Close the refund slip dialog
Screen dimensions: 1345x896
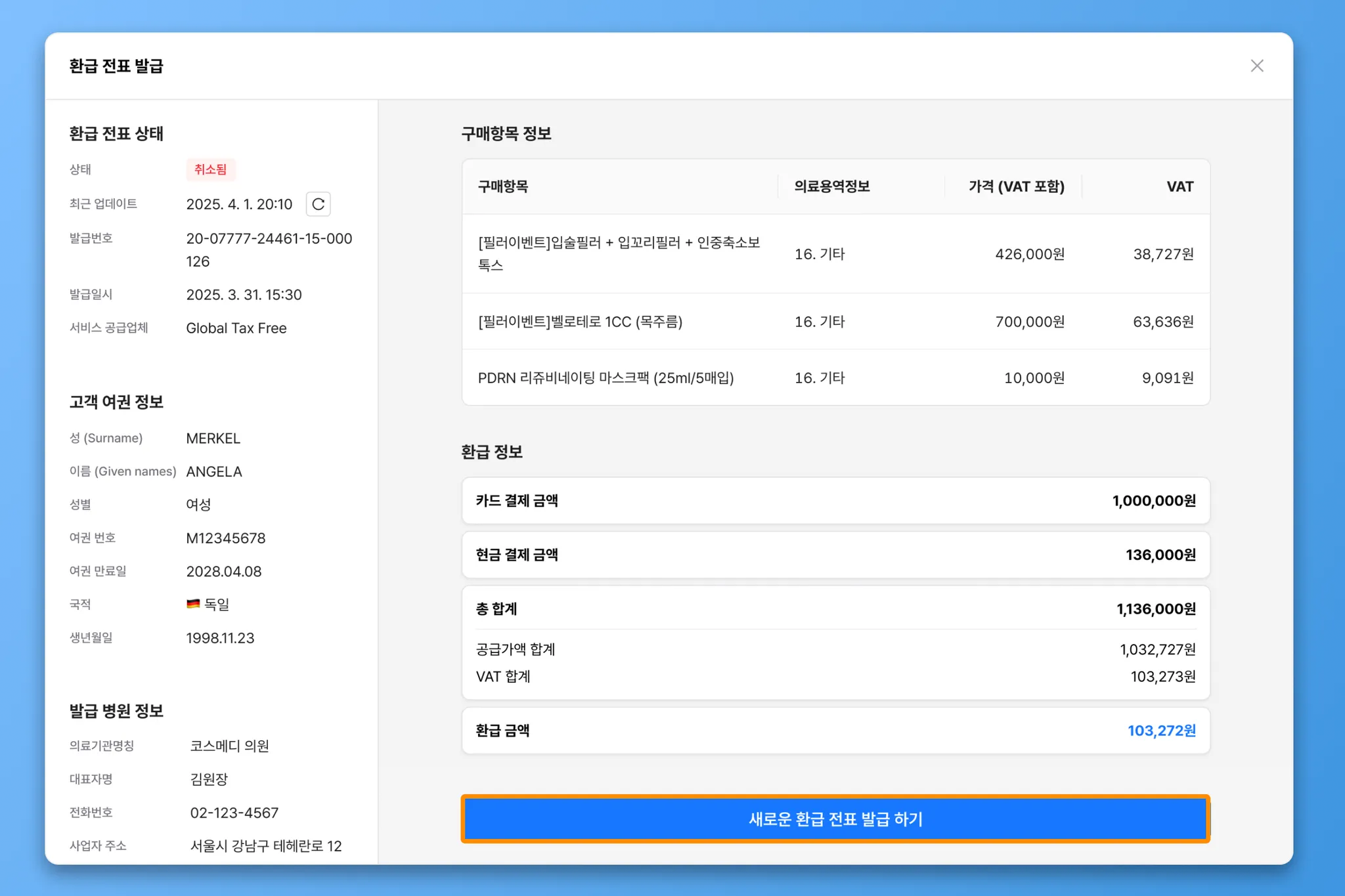click(1256, 66)
